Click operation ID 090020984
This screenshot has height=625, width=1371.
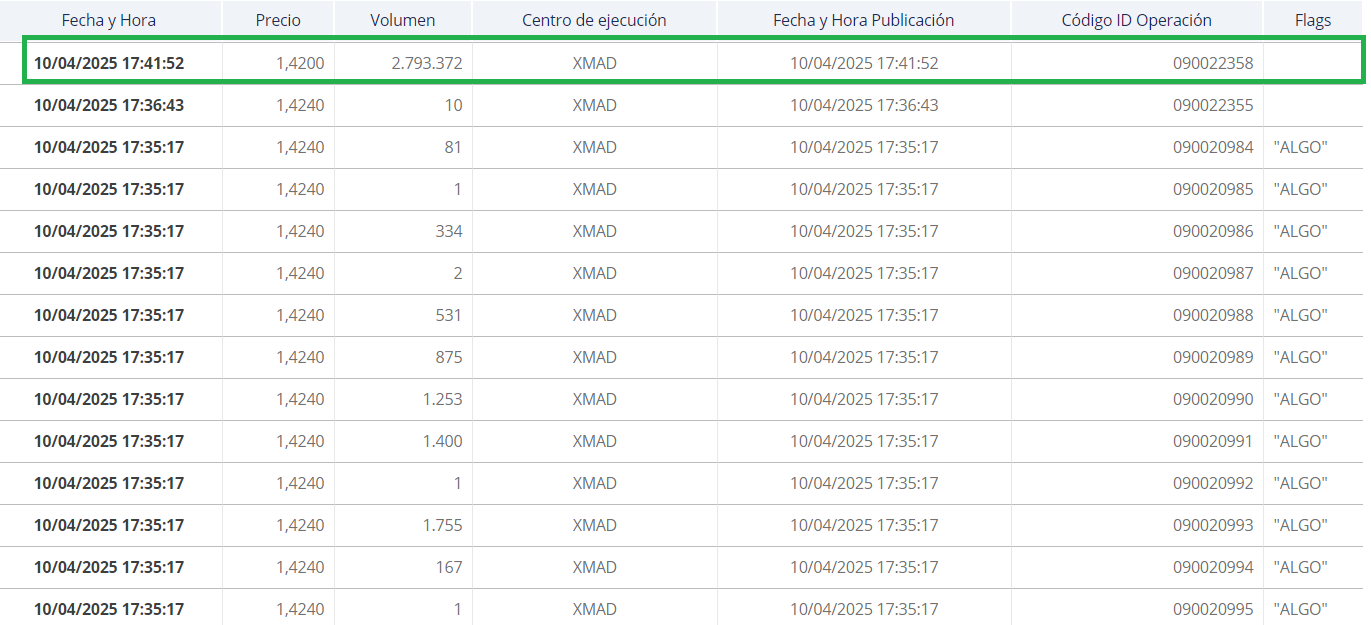(x=1213, y=147)
